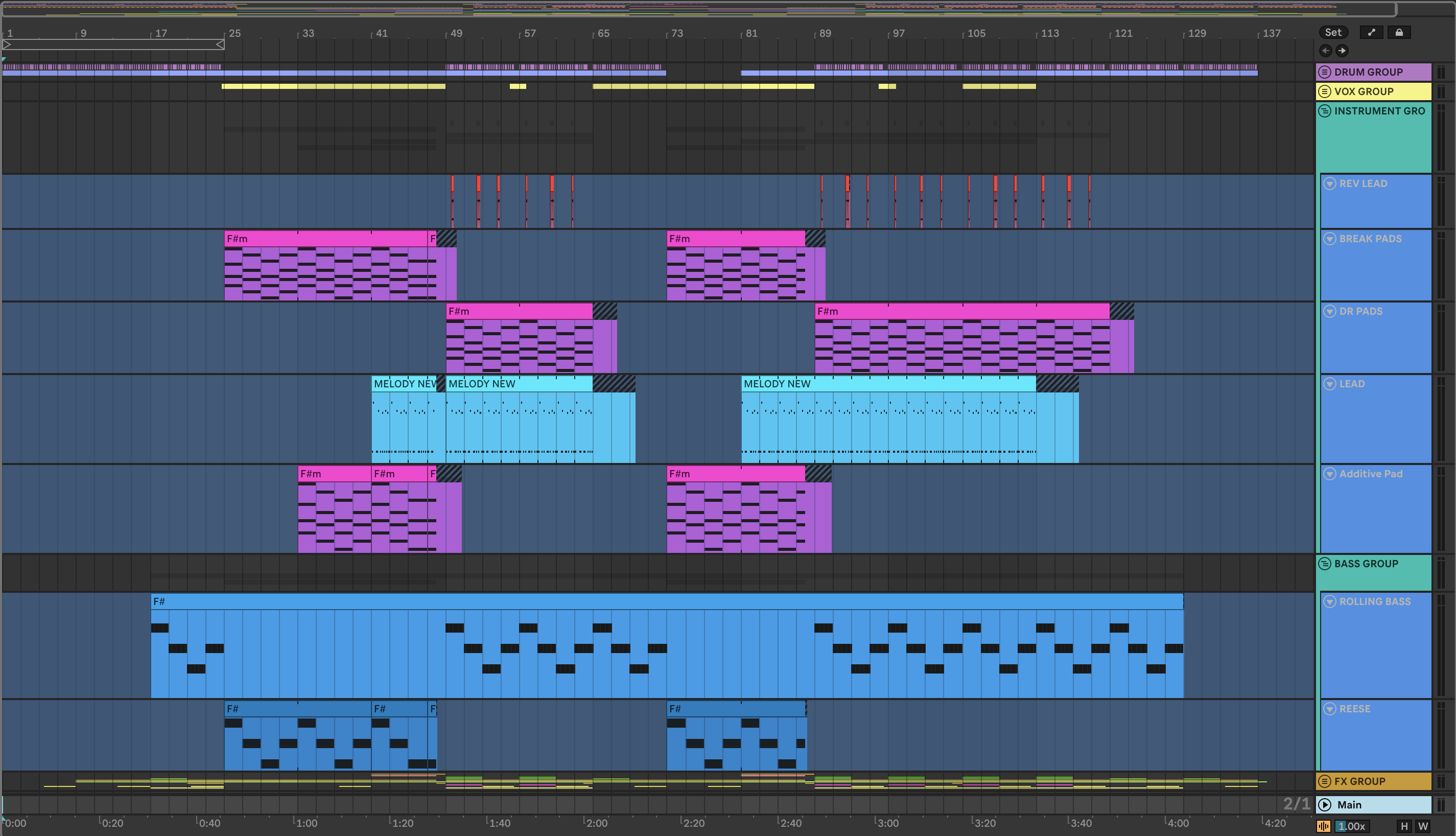Screen dimensions: 1456x836
Task: Unfold the VOX GROUP track
Action: [x=1325, y=91]
